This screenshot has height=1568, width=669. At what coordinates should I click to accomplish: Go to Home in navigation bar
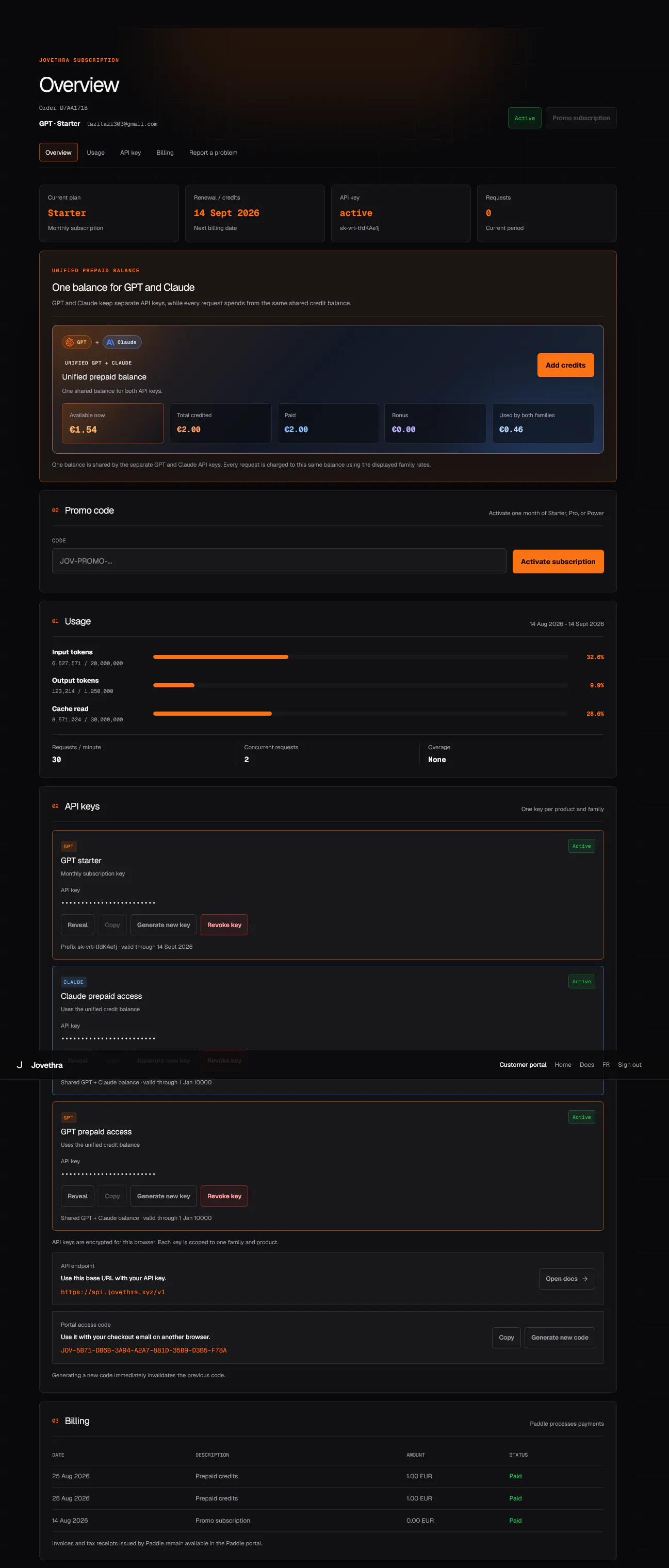pyautogui.click(x=563, y=1065)
